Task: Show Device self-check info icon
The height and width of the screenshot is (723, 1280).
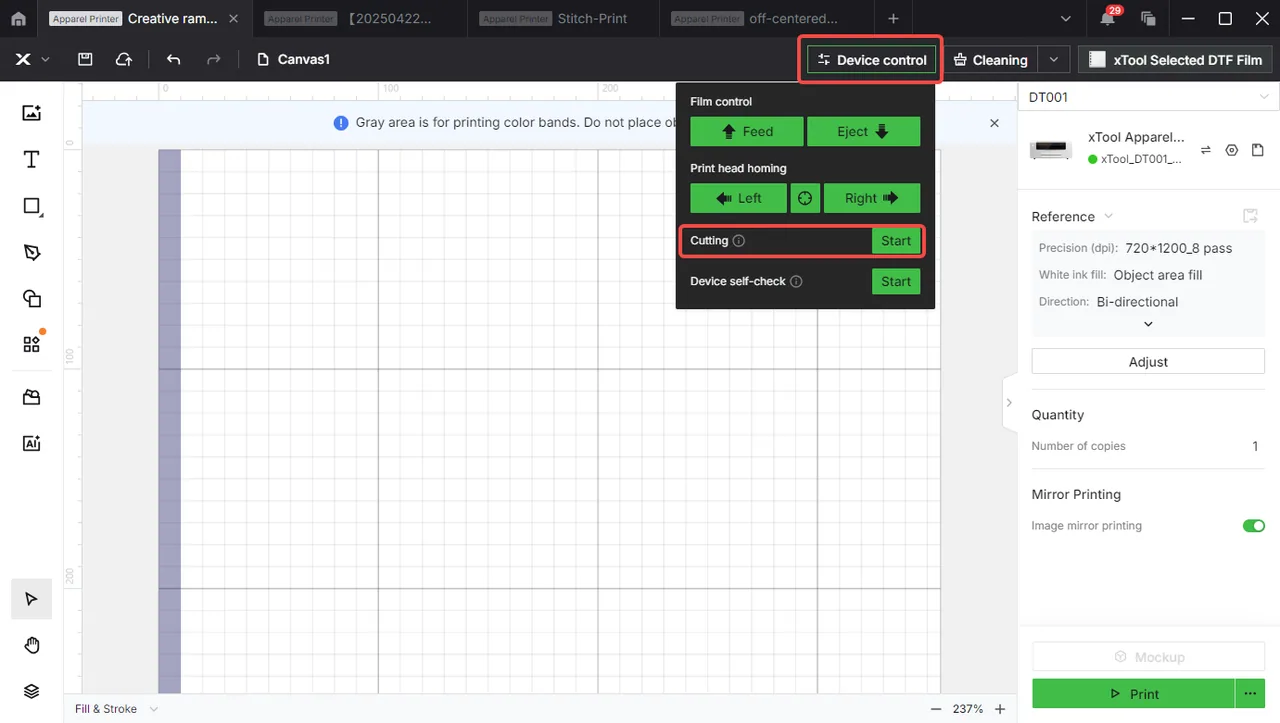Action: click(796, 282)
